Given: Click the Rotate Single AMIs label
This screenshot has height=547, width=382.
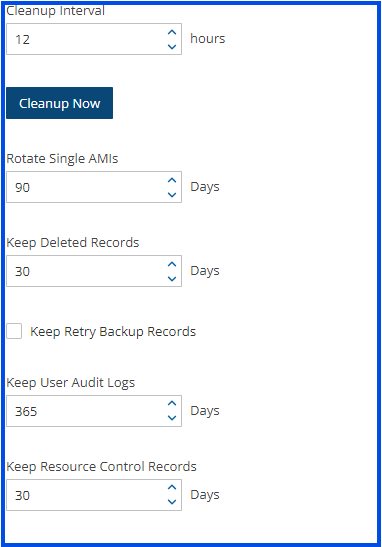Looking at the screenshot, I should (62, 159).
